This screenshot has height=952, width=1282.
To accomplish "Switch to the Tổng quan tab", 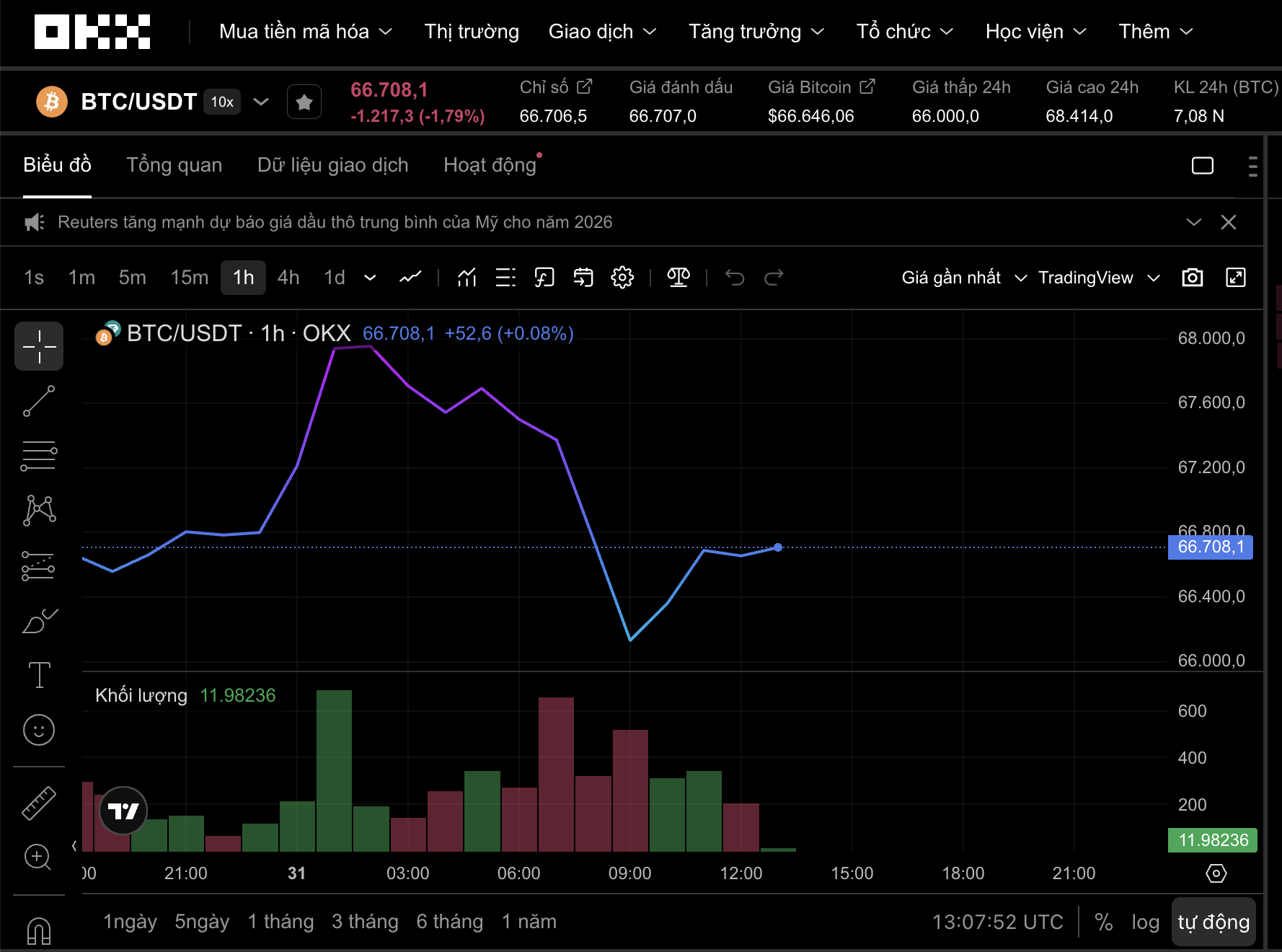I will [x=174, y=164].
